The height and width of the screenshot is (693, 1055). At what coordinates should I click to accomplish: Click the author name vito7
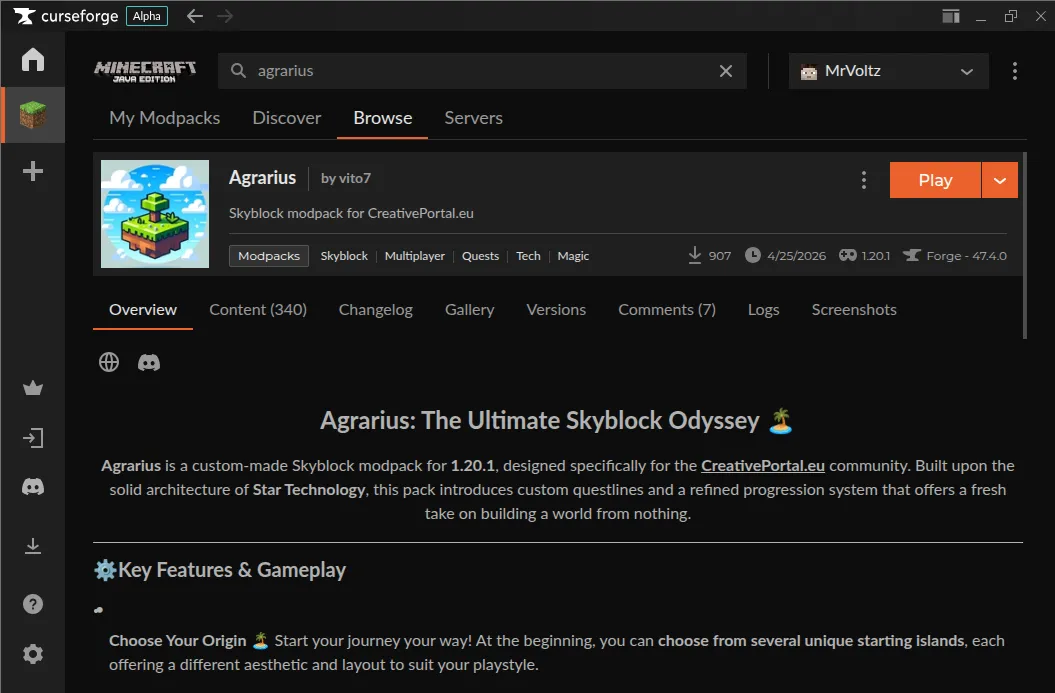click(355, 178)
